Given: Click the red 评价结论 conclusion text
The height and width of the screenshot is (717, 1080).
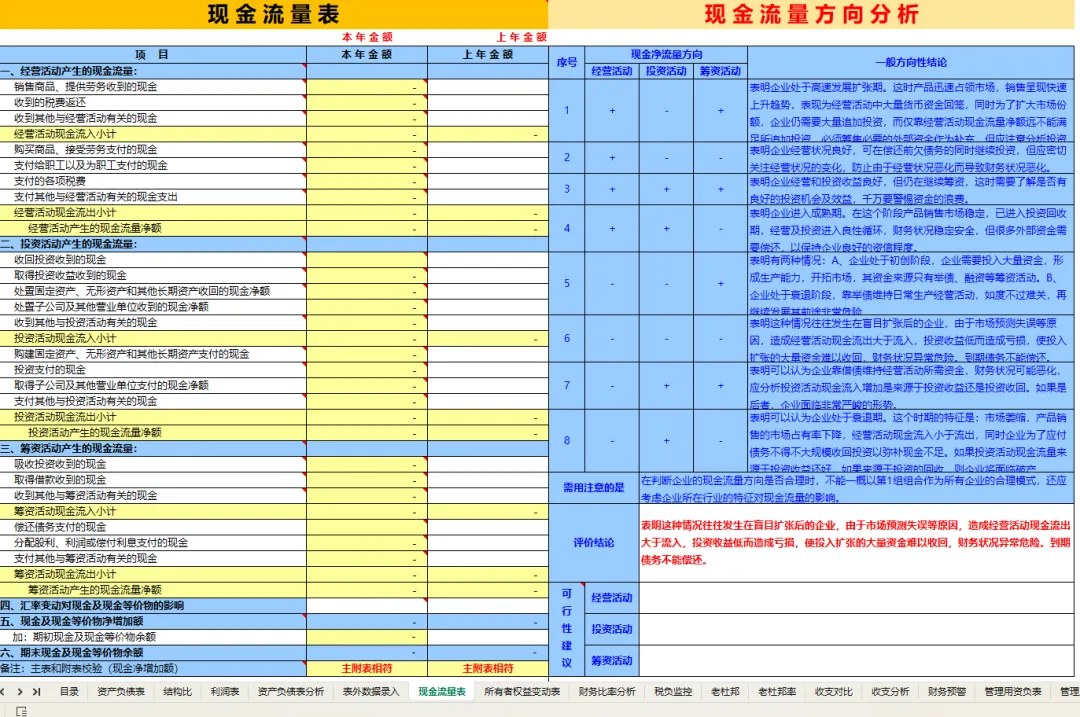Looking at the screenshot, I should point(855,543).
